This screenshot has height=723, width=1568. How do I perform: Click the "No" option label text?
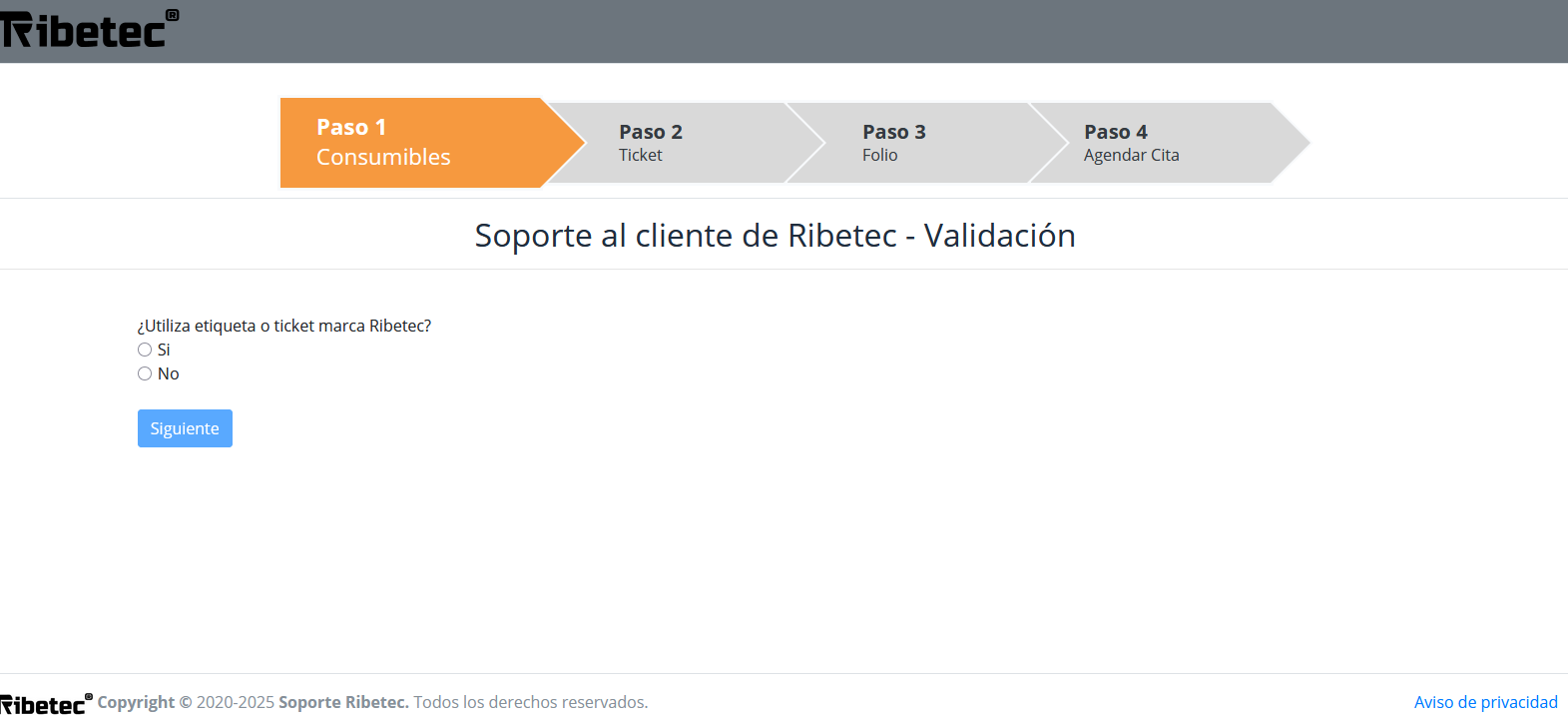pos(169,373)
